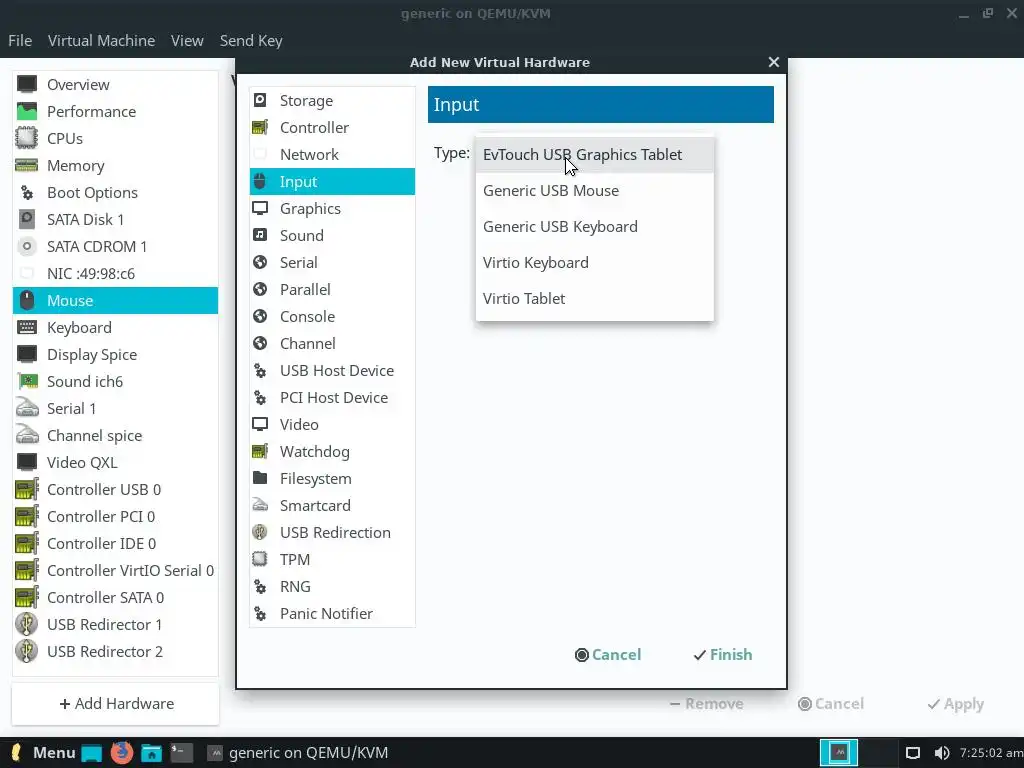Choose Generic USB Mouse type
Screen dimensions: 1024x768
pos(595,191)
